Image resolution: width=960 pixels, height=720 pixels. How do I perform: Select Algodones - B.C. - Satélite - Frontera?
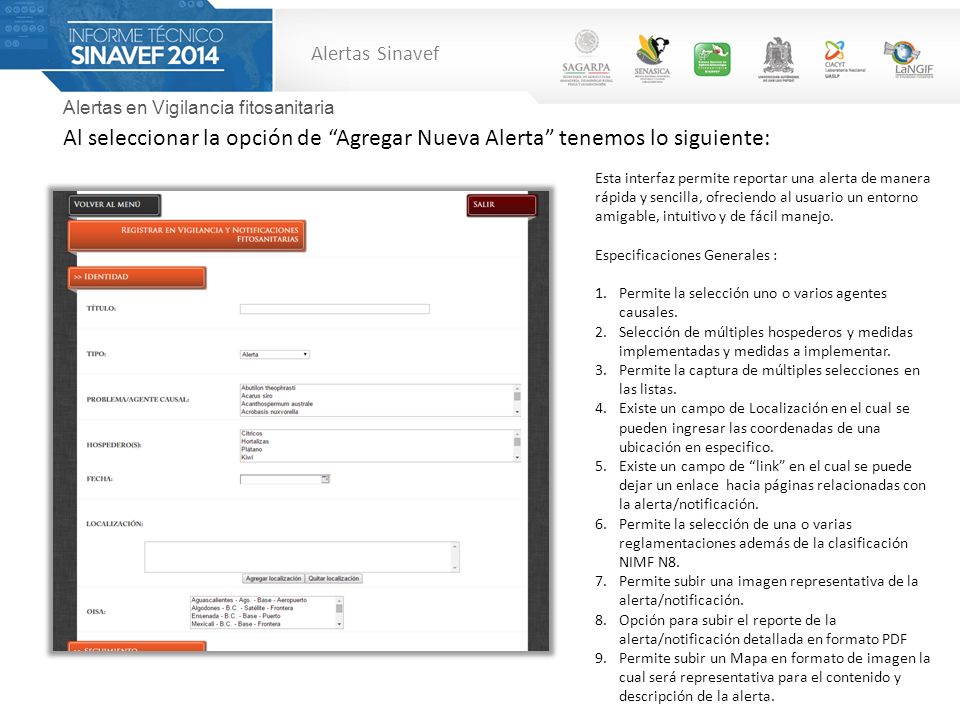click(242, 609)
